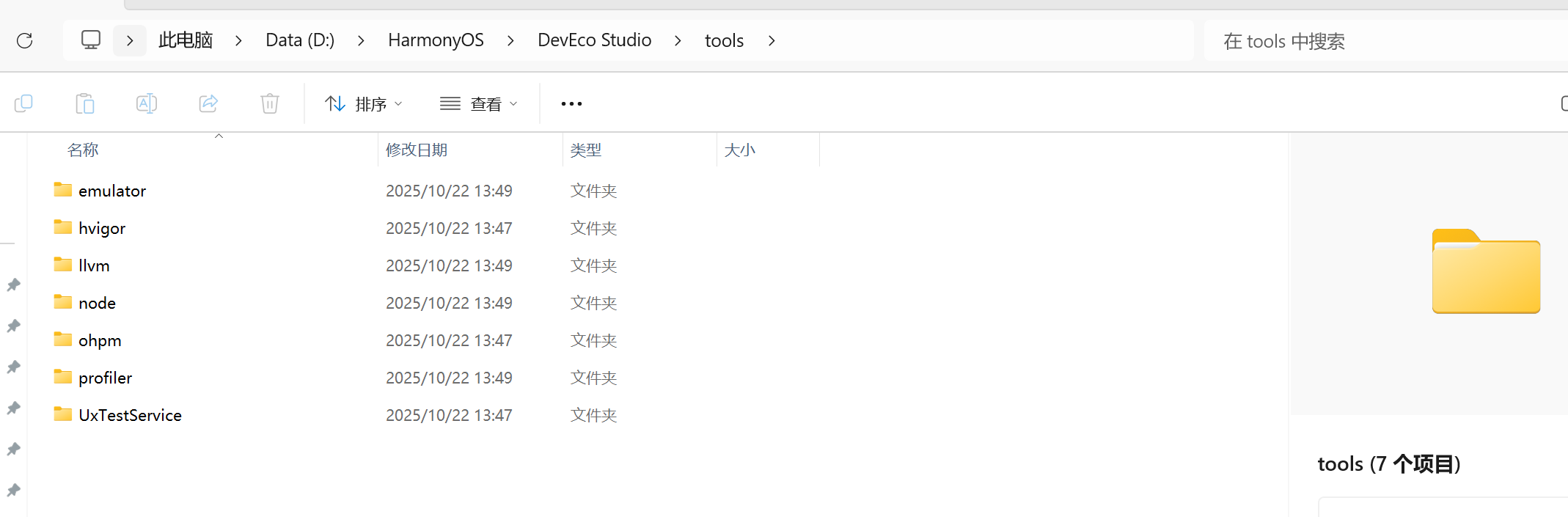Sort by the 修改日期 column header
The image size is (1568, 517).
(x=417, y=150)
